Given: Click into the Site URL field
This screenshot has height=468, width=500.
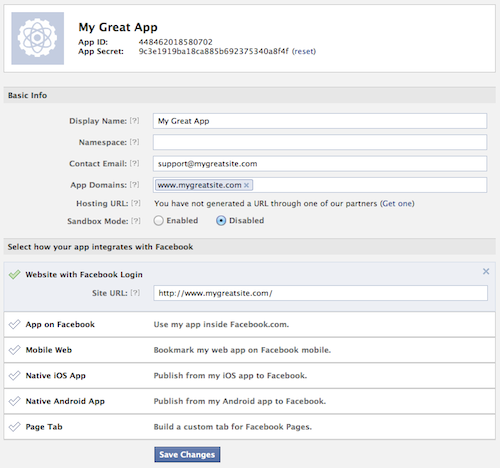Looking at the screenshot, I should point(320,293).
